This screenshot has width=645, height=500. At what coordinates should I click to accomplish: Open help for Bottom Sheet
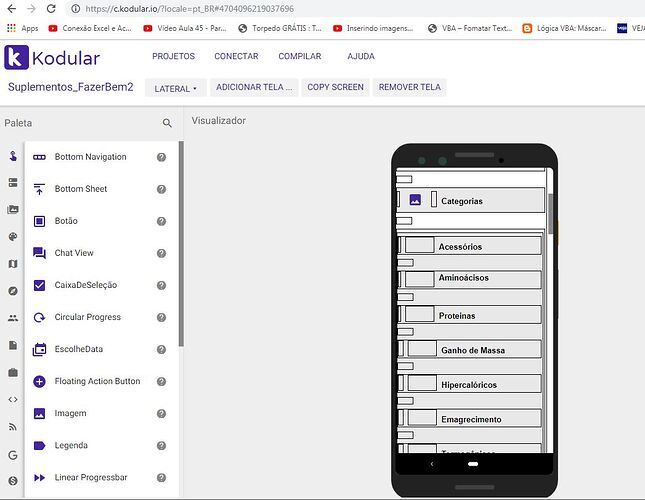tap(161, 189)
